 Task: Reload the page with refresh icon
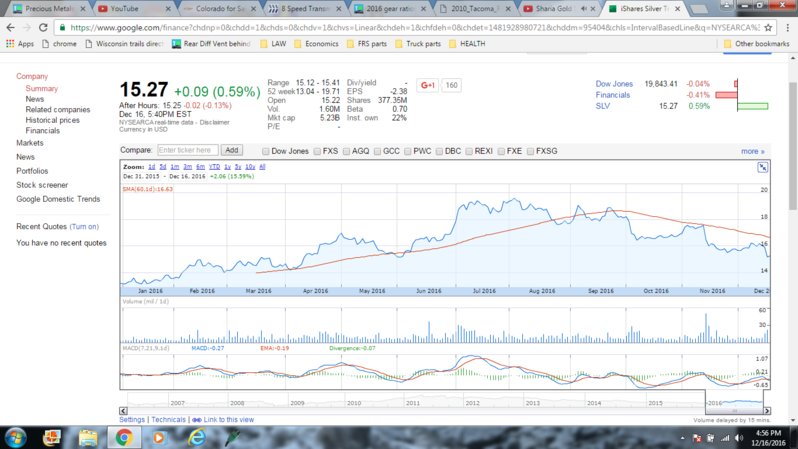[x=43, y=27]
